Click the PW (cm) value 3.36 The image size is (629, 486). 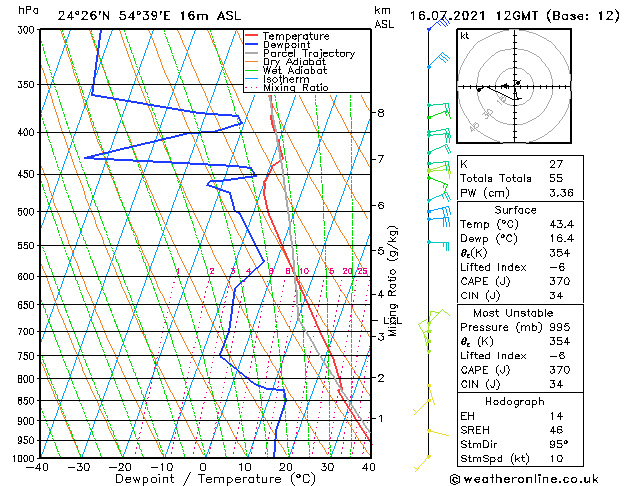coord(561,193)
